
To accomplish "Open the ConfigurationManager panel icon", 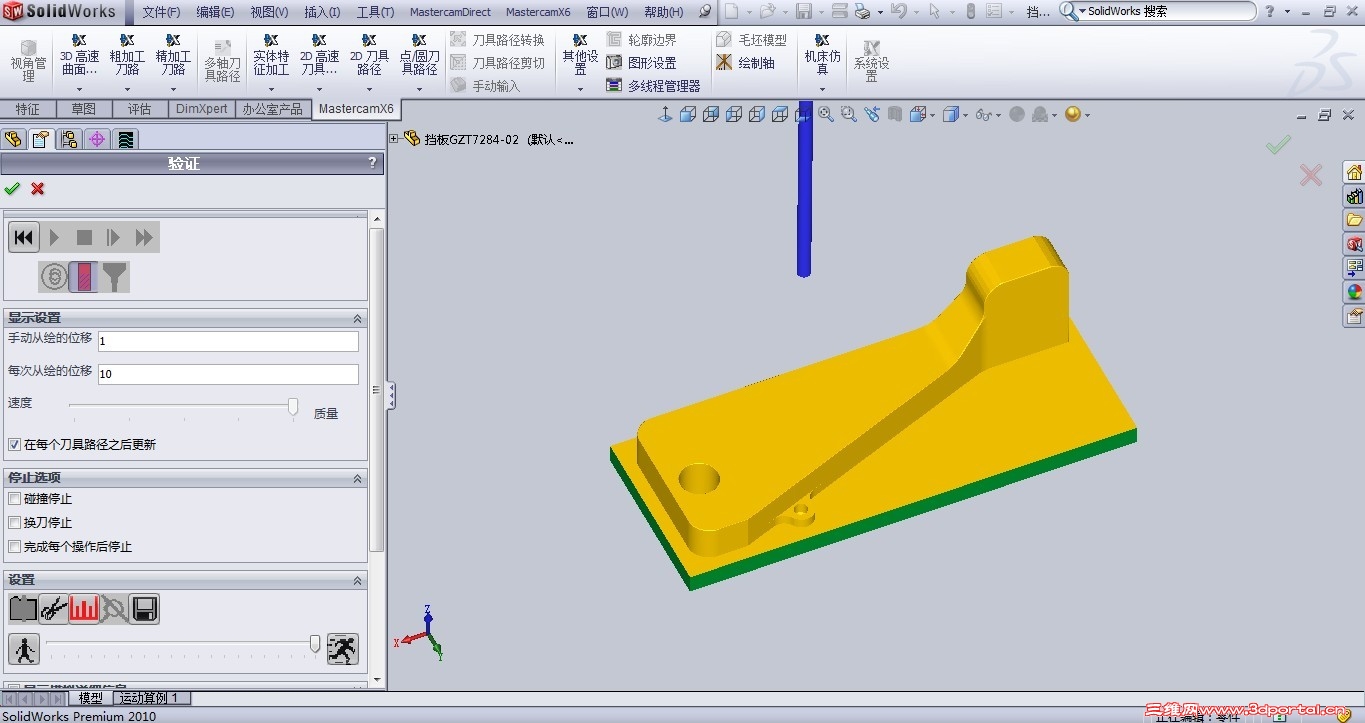I will [x=69, y=139].
